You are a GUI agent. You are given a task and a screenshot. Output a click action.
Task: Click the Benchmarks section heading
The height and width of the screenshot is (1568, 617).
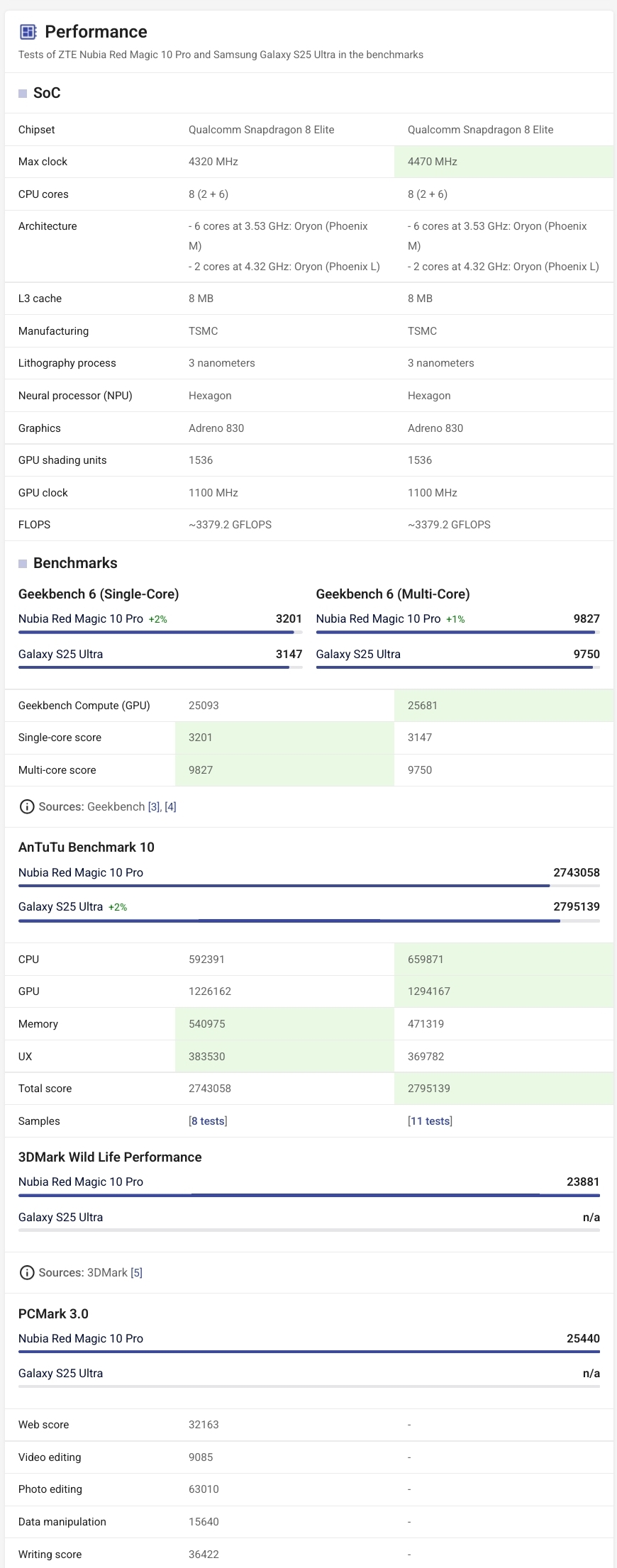(x=75, y=563)
